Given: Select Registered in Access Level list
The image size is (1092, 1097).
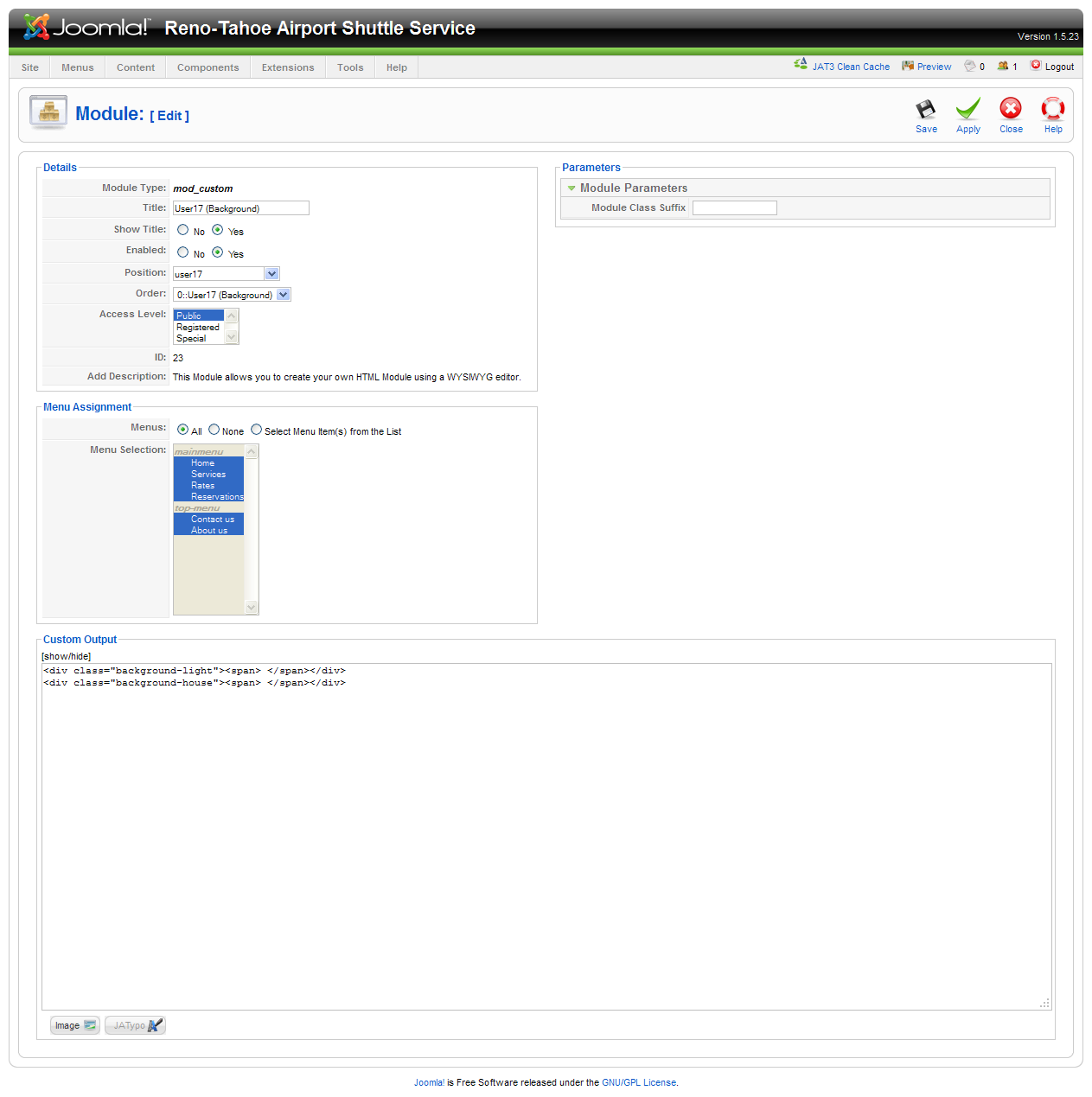Looking at the screenshot, I should [198, 327].
